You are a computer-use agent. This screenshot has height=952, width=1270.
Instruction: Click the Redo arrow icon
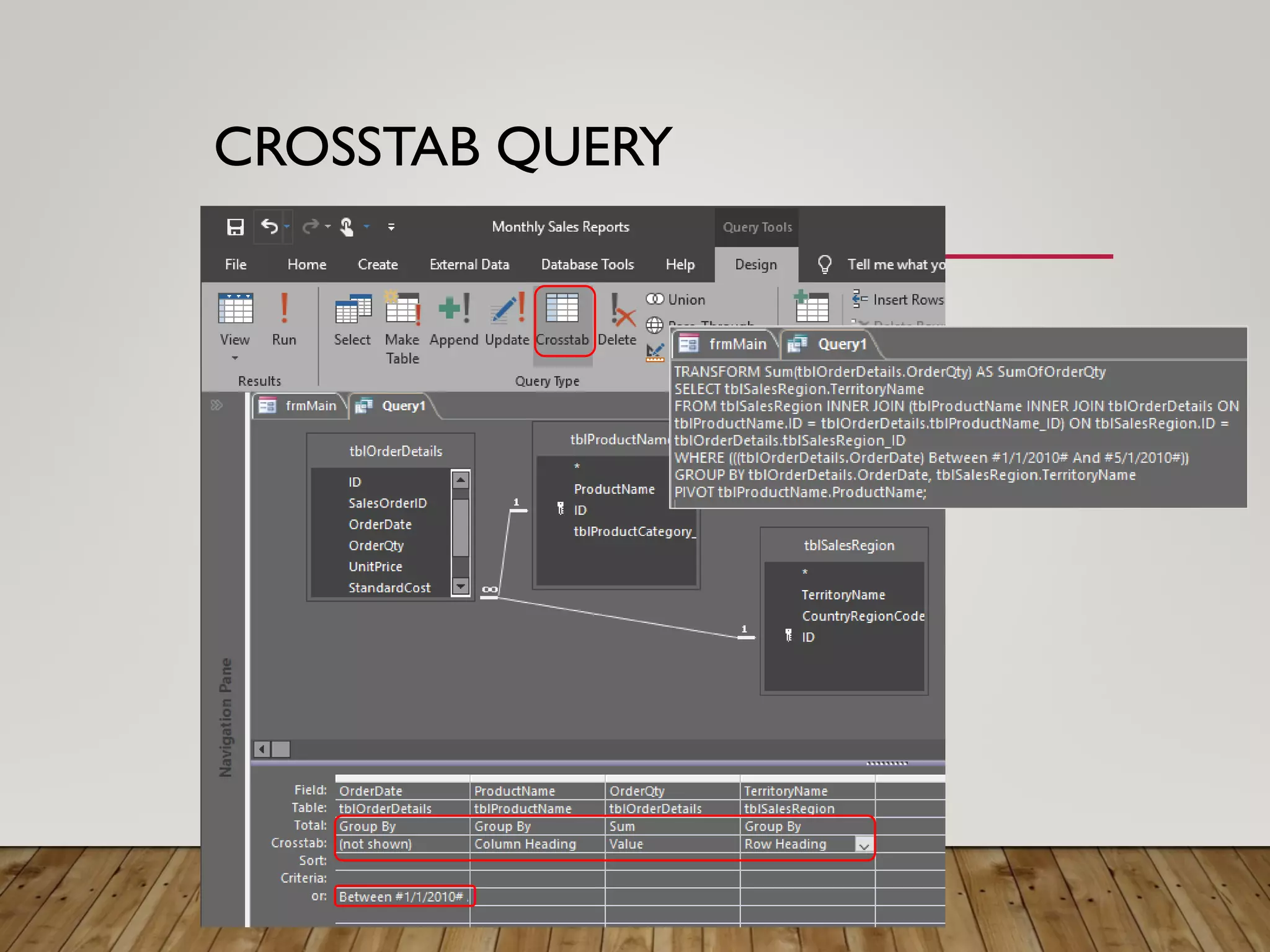coord(311,227)
